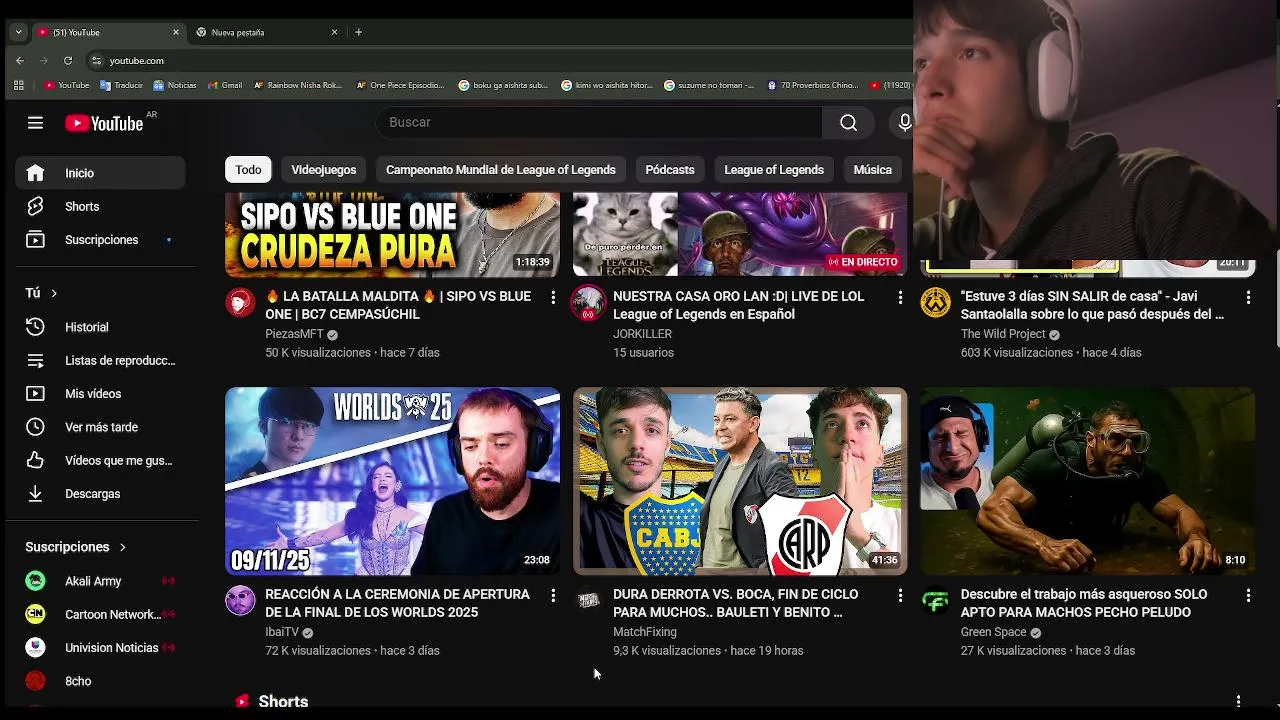Open Descargas in the sidebar
This screenshot has height=720, width=1280.
[x=100, y=494]
